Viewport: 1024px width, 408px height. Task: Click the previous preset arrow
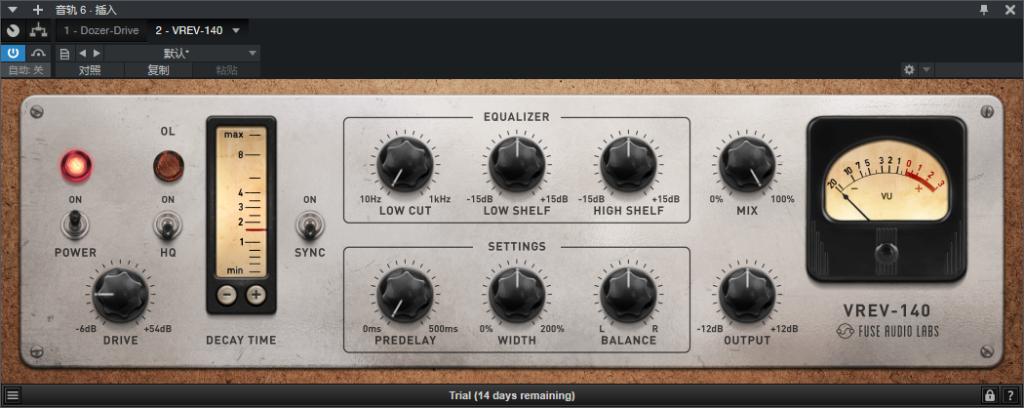[82, 53]
